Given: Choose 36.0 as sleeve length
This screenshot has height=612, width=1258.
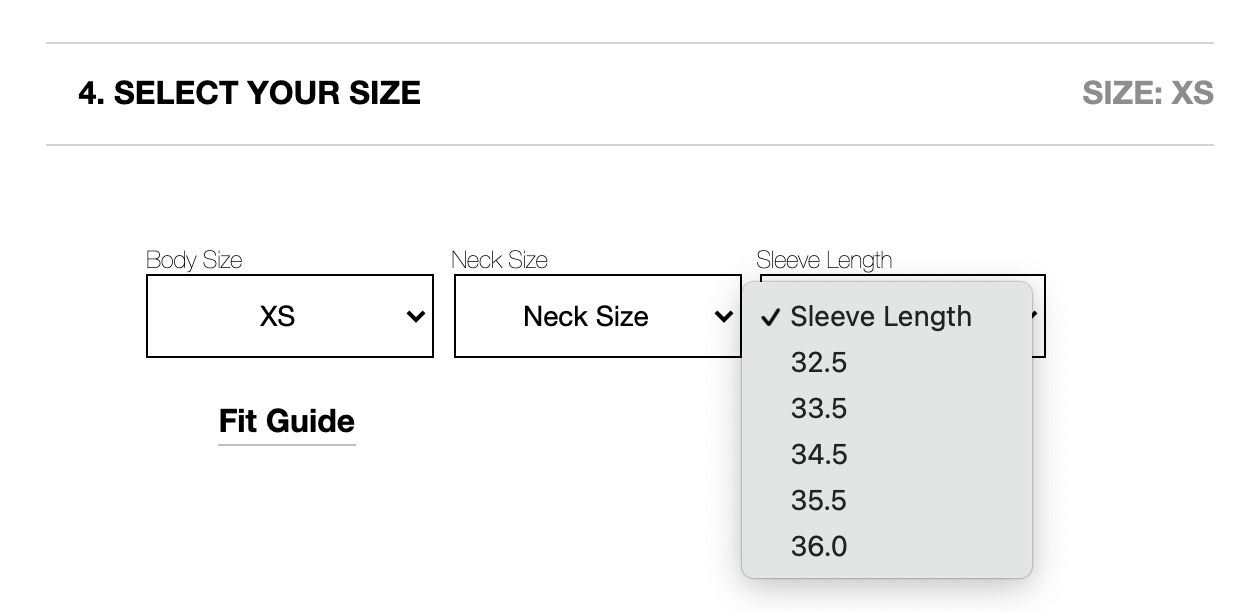Looking at the screenshot, I should tap(818, 546).
